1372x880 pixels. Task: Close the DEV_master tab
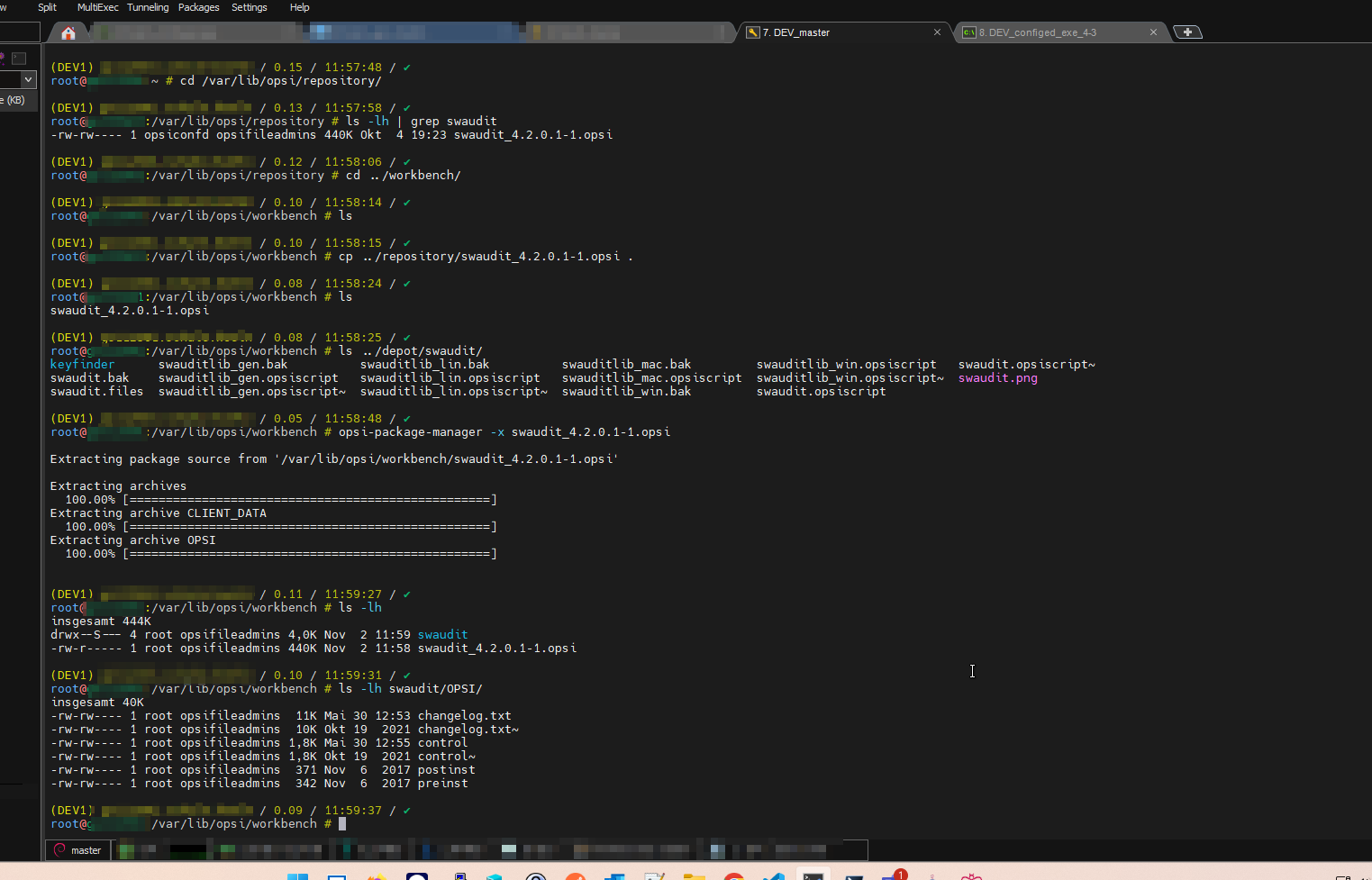pyautogui.click(x=937, y=32)
